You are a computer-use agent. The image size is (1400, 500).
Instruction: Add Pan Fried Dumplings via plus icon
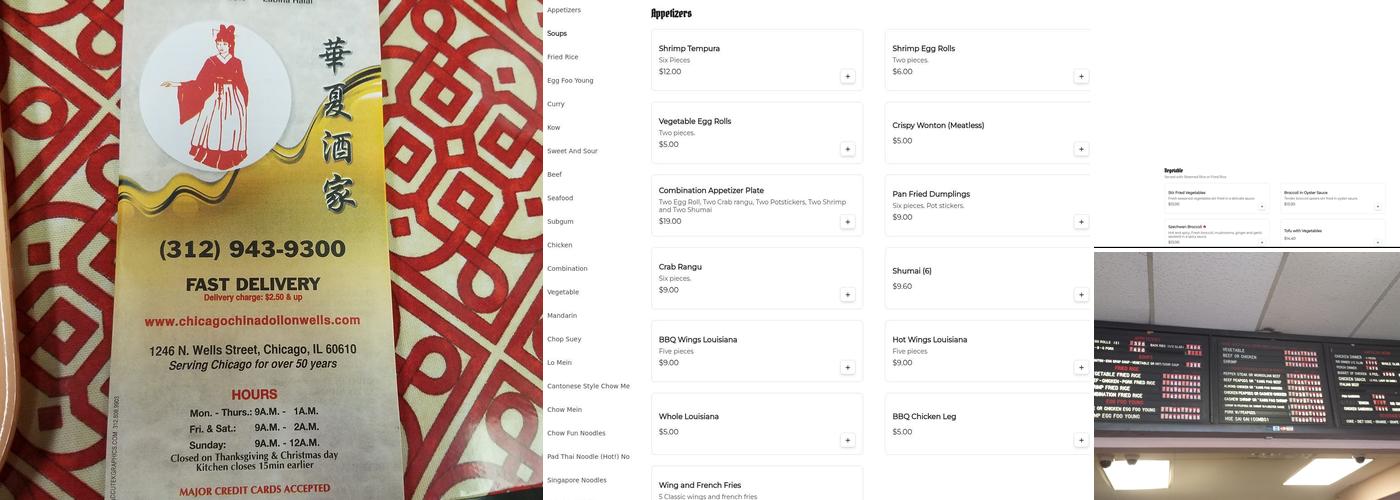[1081, 222]
